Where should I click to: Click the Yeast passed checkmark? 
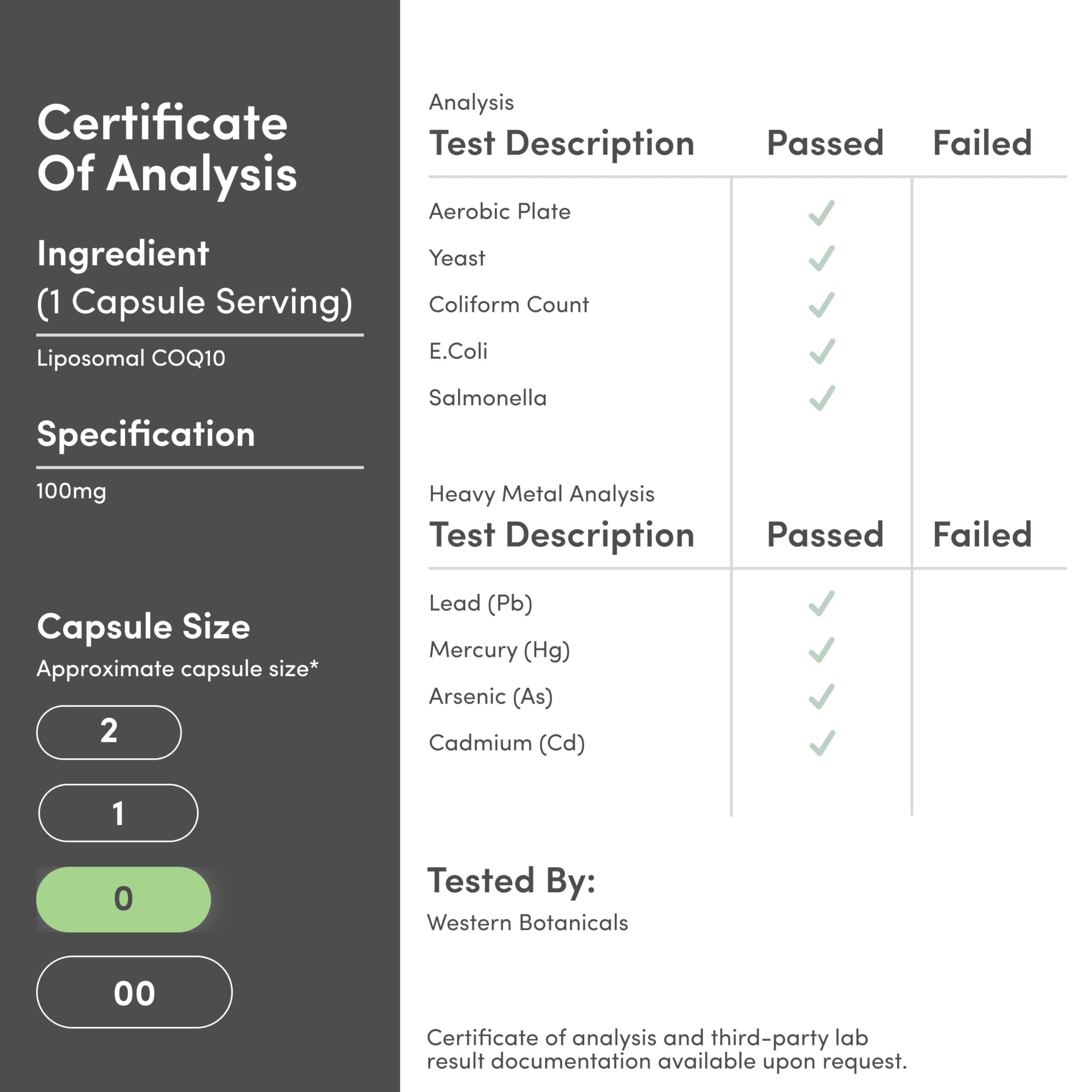click(821, 258)
